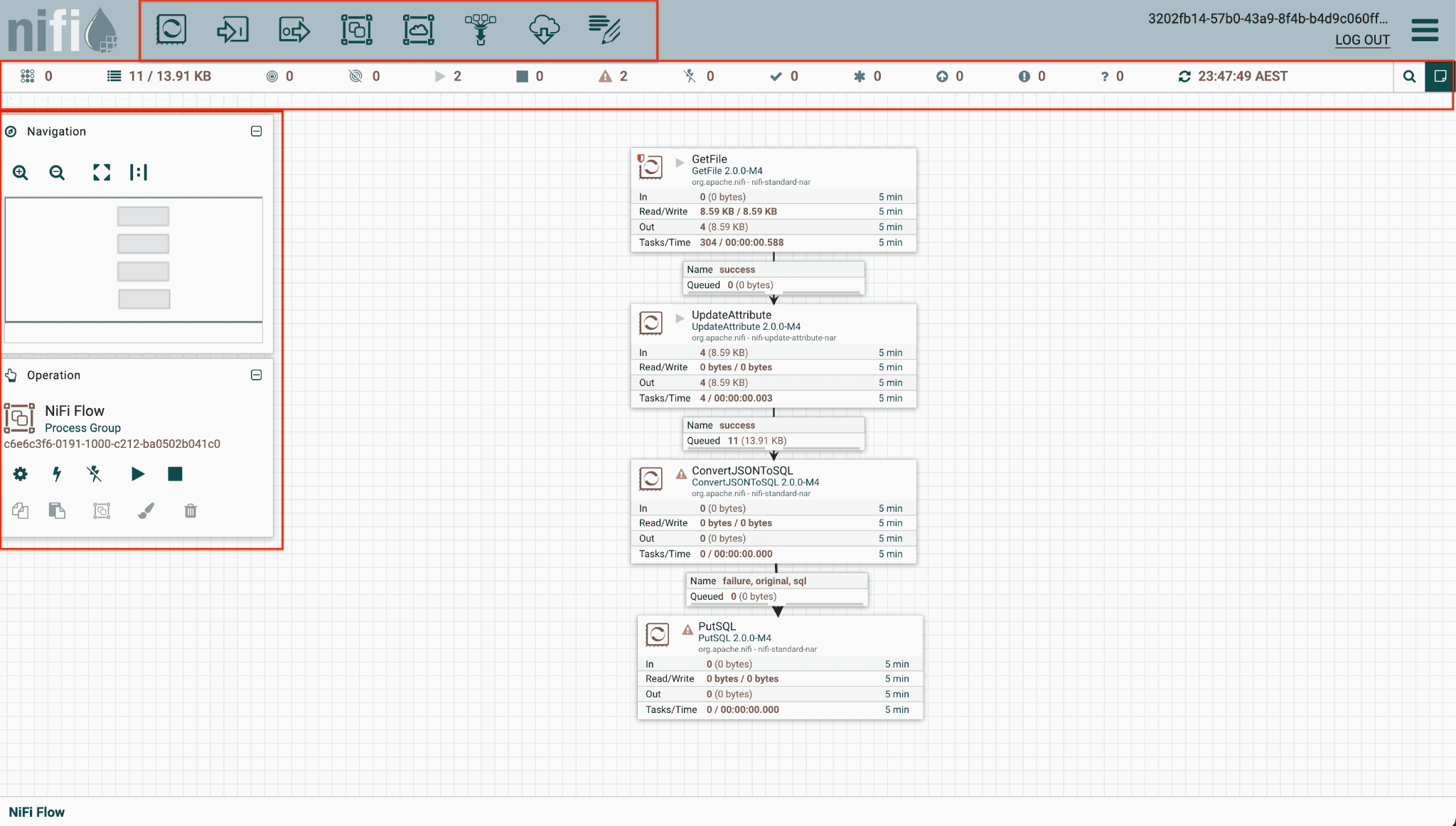Select the Remote Process Group tool
This screenshot has height=826, width=1456.
click(419, 30)
